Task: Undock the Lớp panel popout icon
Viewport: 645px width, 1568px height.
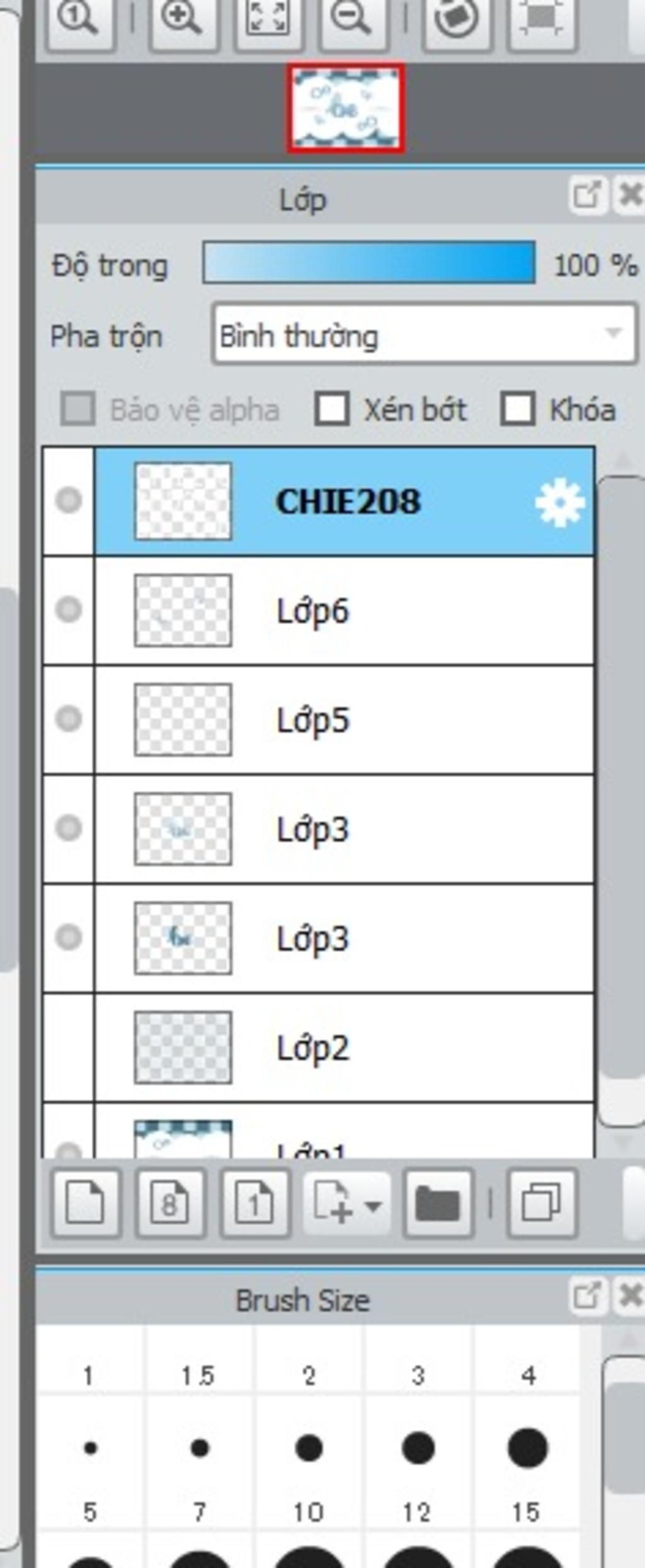Action: pos(587,195)
